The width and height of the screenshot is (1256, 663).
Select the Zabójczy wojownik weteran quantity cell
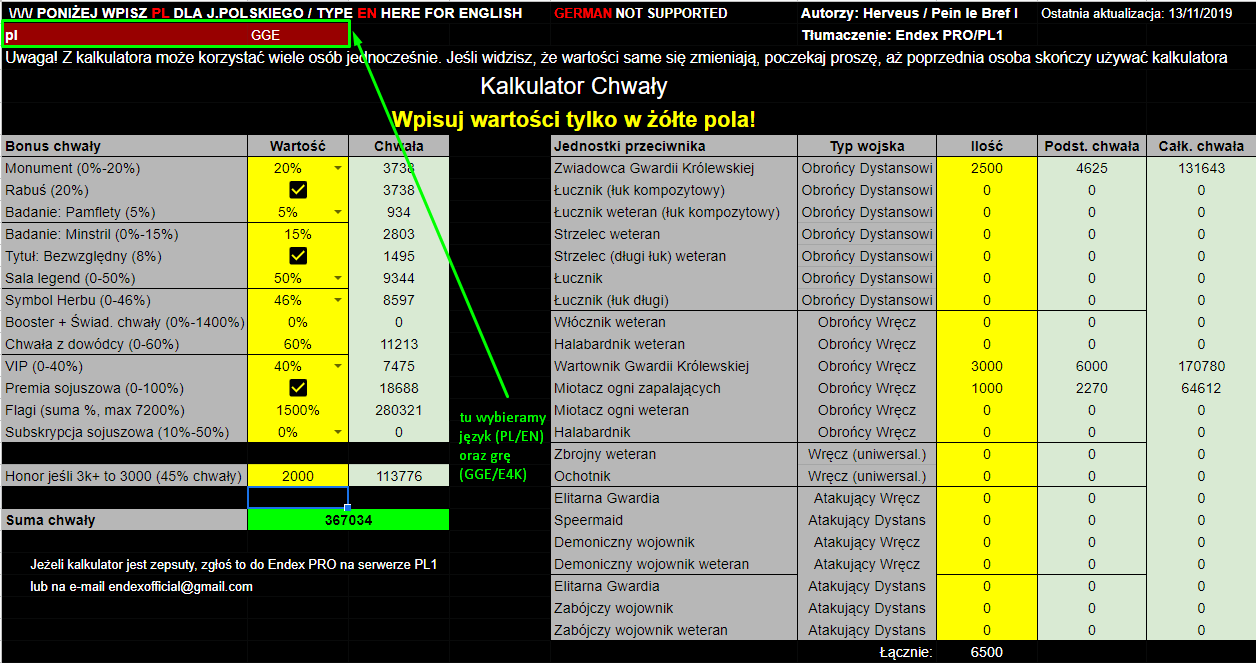987,630
